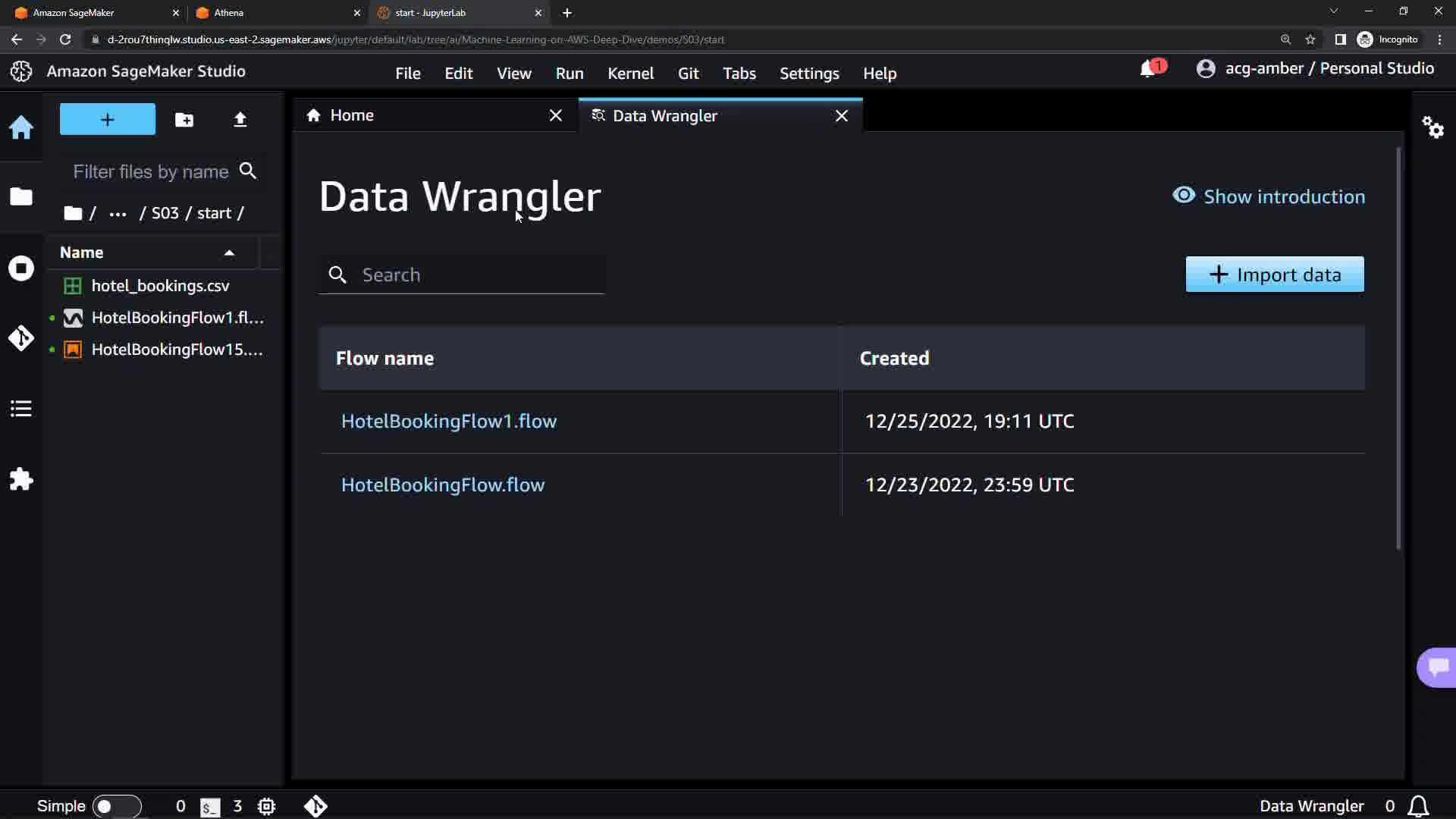Open the Home icon in left sidebar
The height and width of the screenshot is (819, 1456).
coord(21,127)
